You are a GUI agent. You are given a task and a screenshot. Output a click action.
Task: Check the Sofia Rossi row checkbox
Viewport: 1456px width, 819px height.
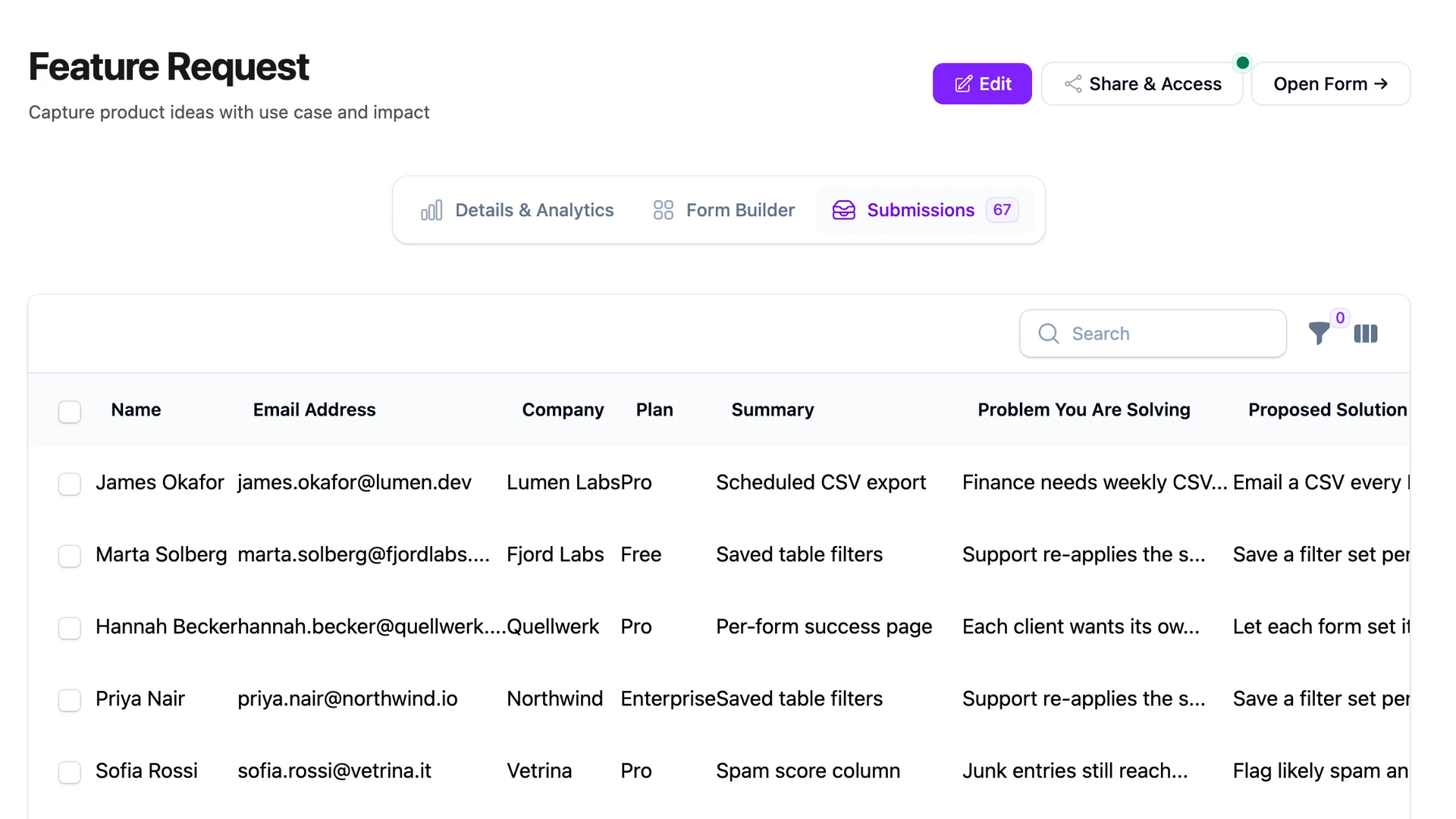[x=70, y=772]
